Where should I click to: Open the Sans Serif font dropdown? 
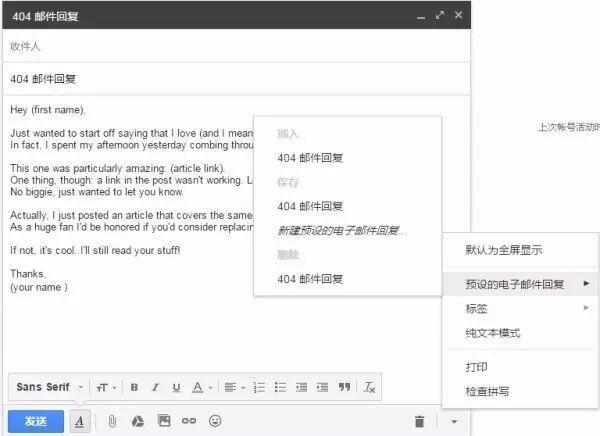tap(48, 387)
